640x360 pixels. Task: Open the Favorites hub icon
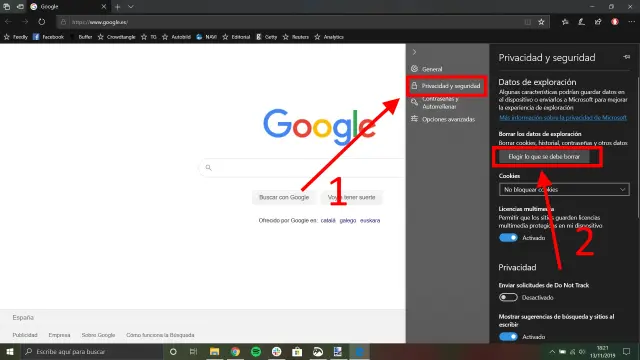(x=565, y=22)
